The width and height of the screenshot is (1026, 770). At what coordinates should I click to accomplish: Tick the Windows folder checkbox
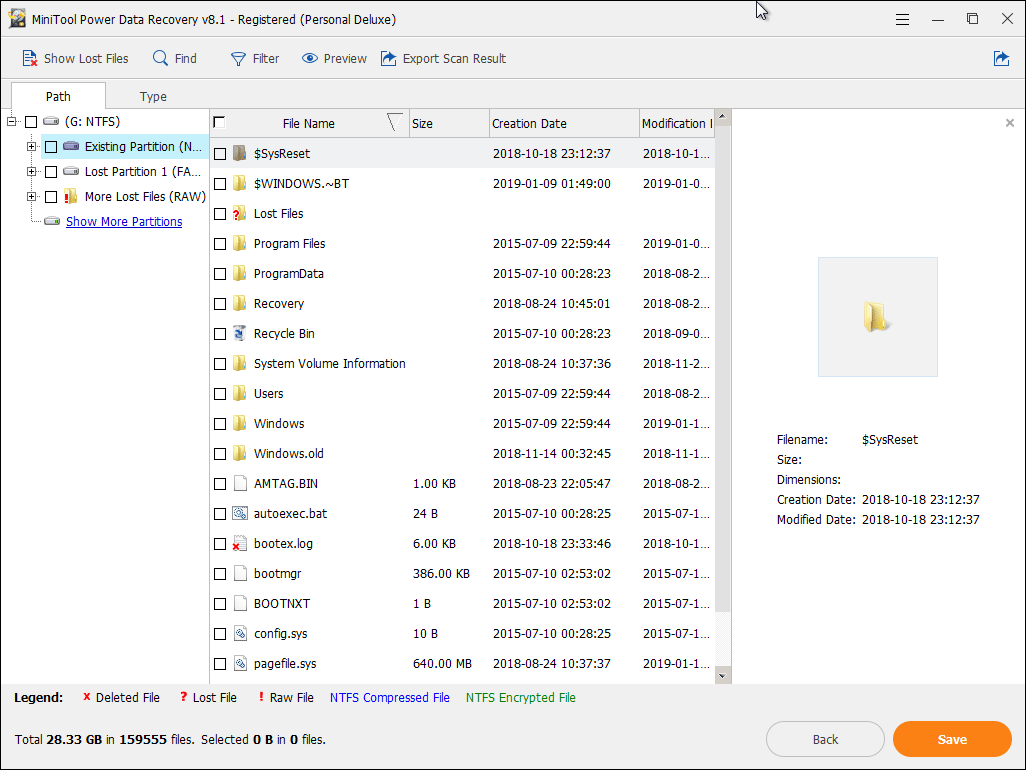220,424
